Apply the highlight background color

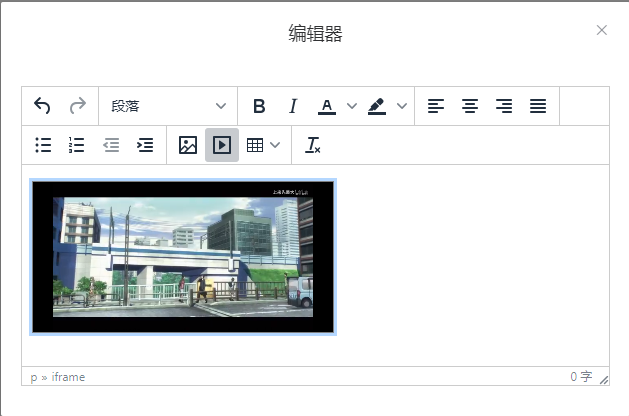pos(377,106)
